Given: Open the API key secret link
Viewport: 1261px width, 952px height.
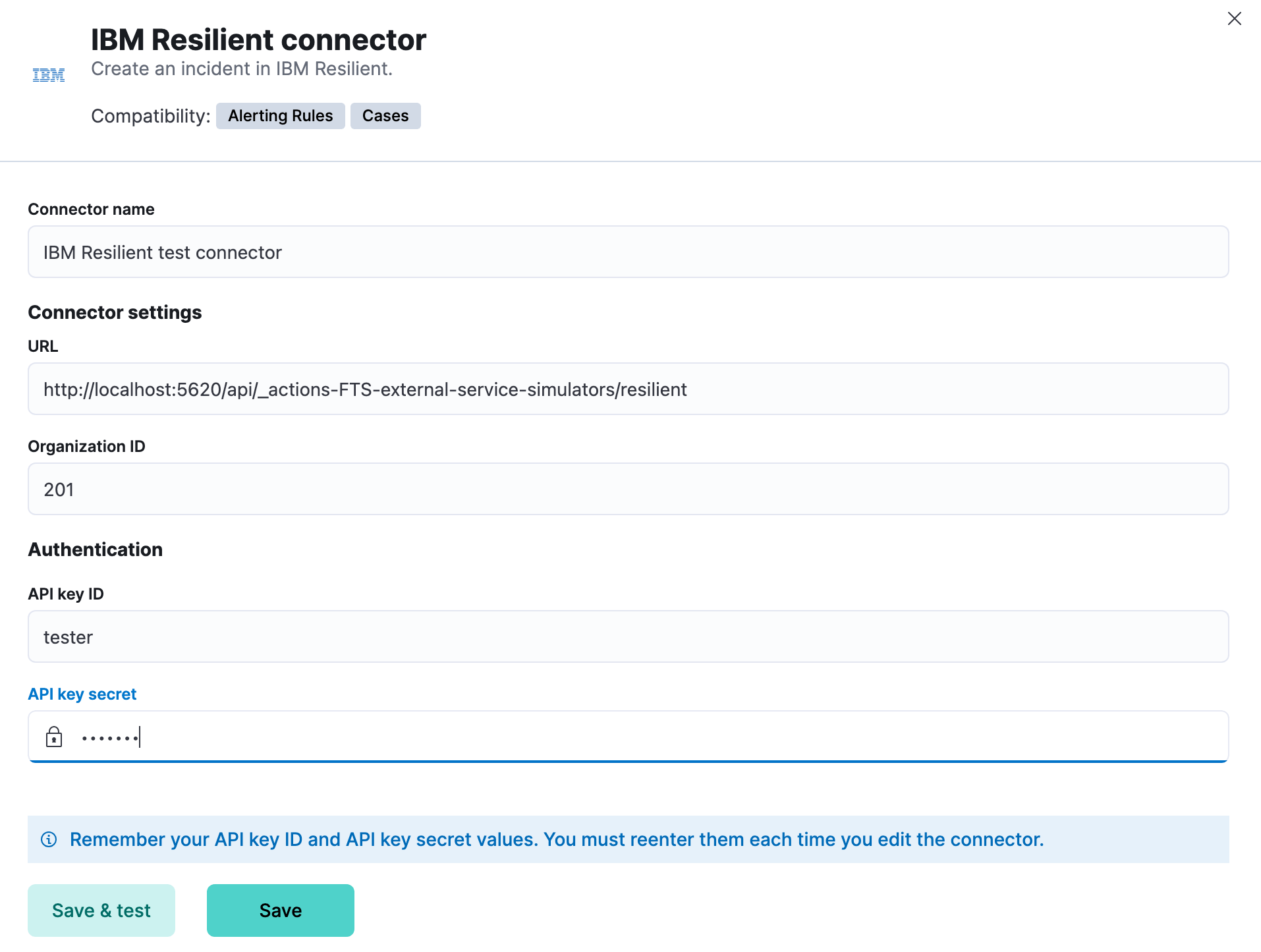Looking at the screenshot, I should pos(82,693).
